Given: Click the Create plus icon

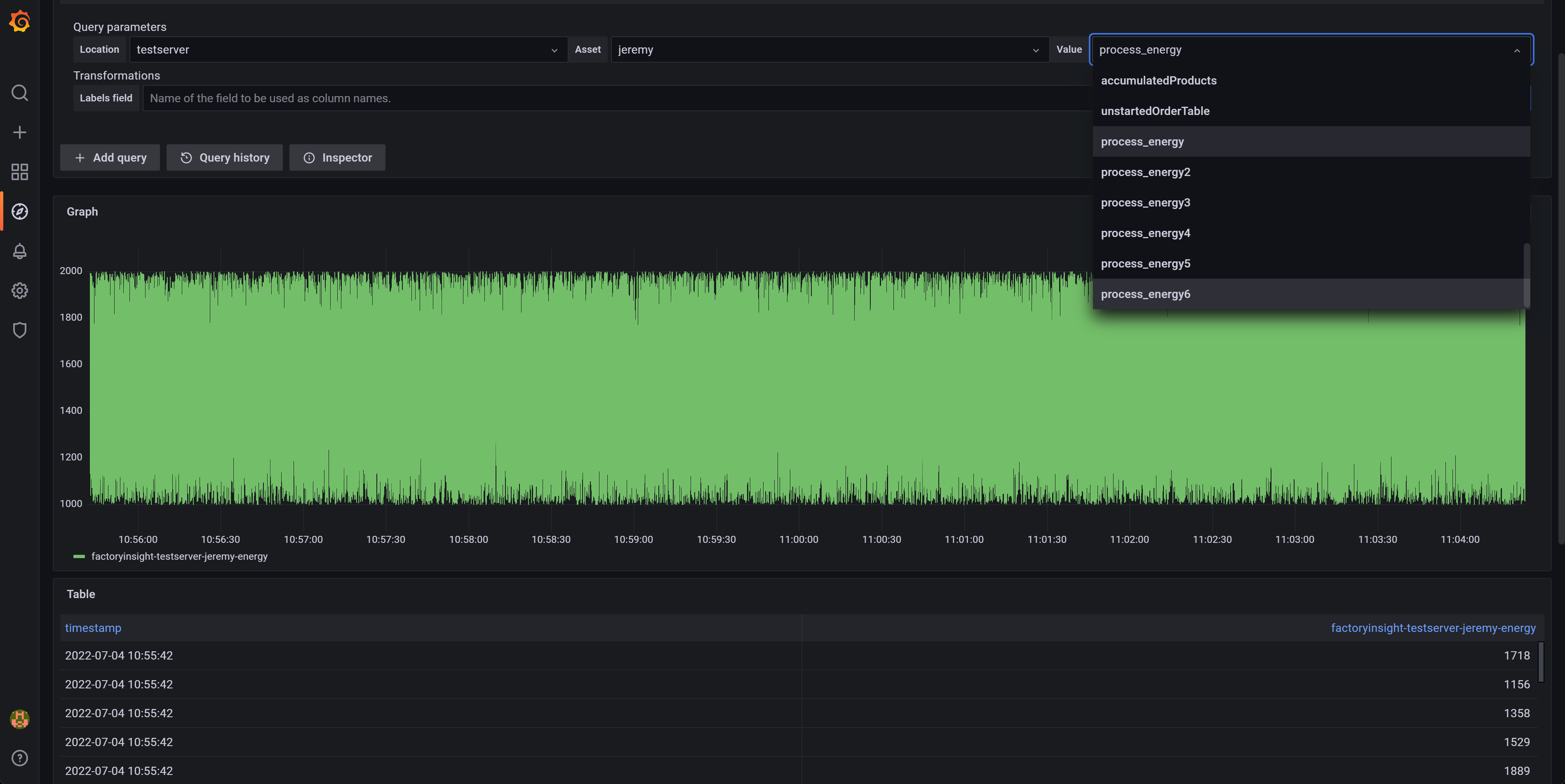Looking at the screenshot, I should [x=19, y=132].
